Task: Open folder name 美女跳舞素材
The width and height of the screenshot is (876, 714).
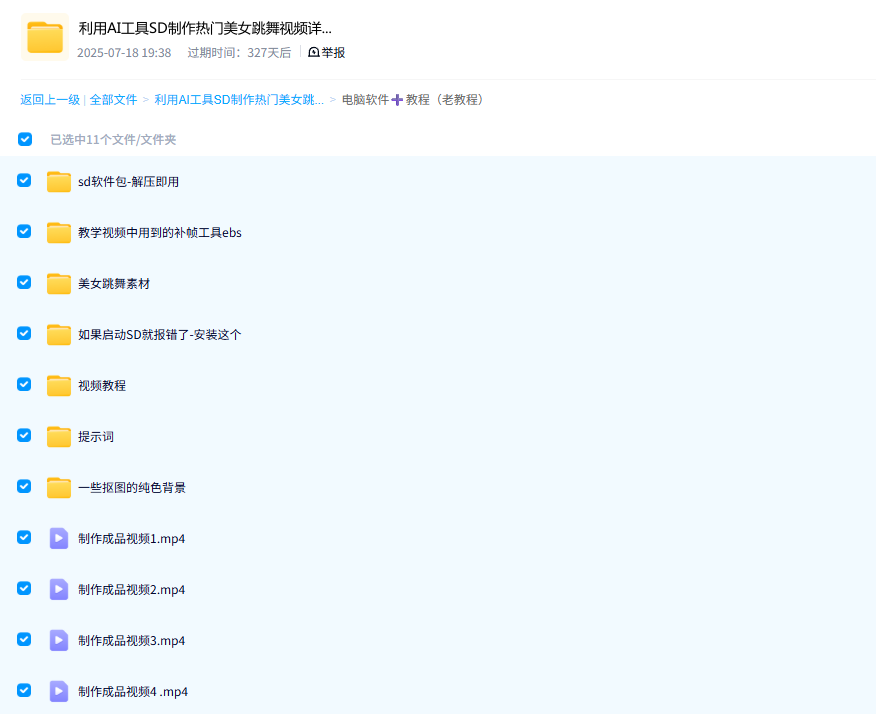Action: [114, 283]
